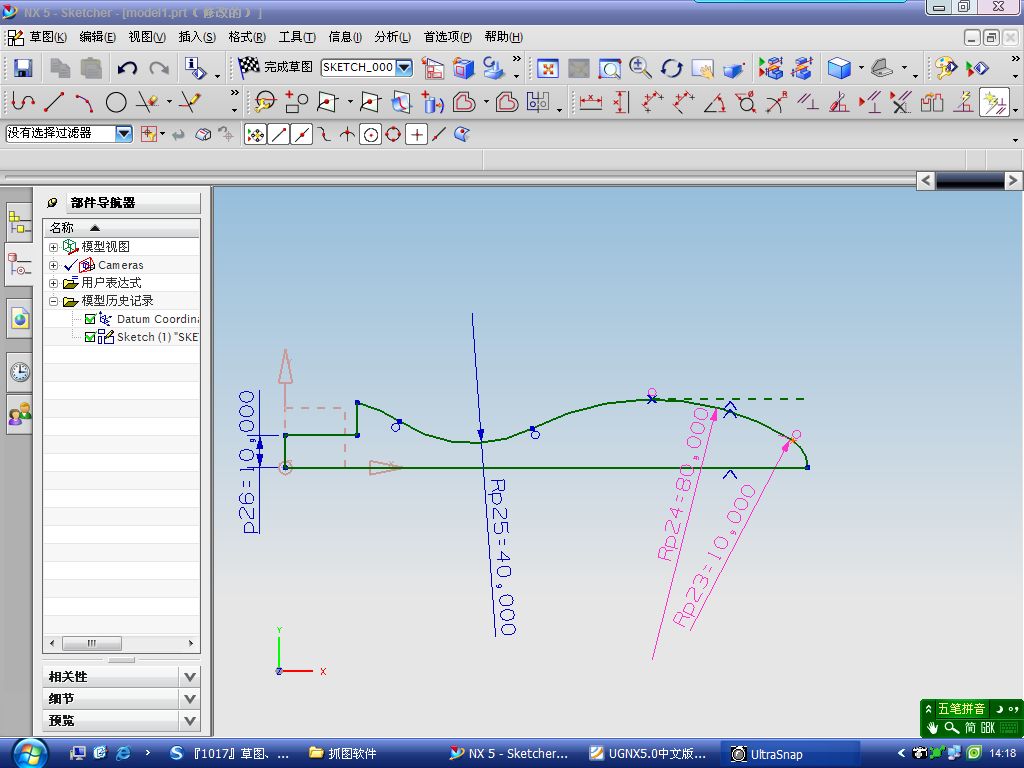The image size is (1024, 768).
Task: Open 抓图软件 folder in taskbar
Action: 344,754
